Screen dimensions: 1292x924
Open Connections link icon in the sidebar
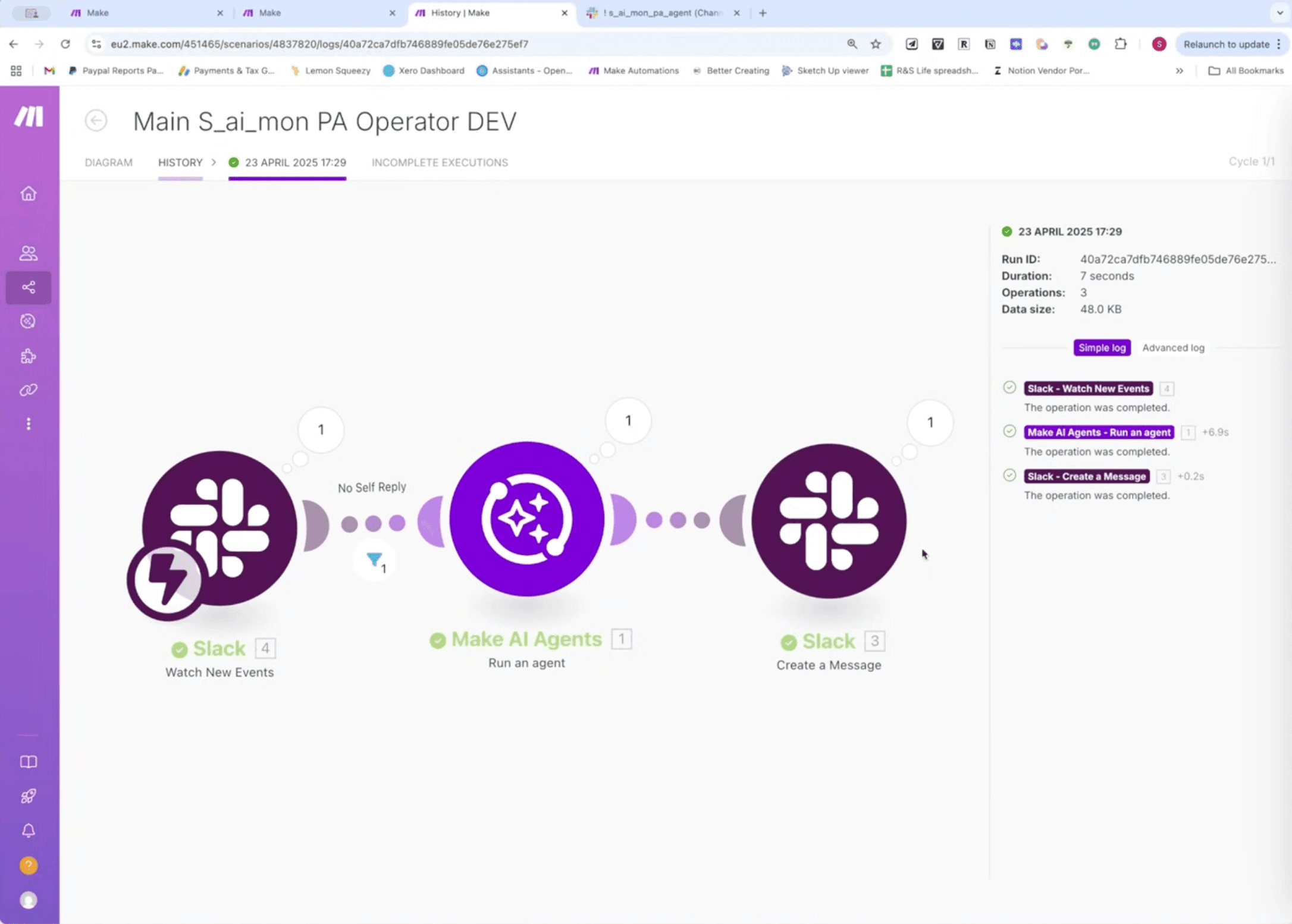click(29, 390)
